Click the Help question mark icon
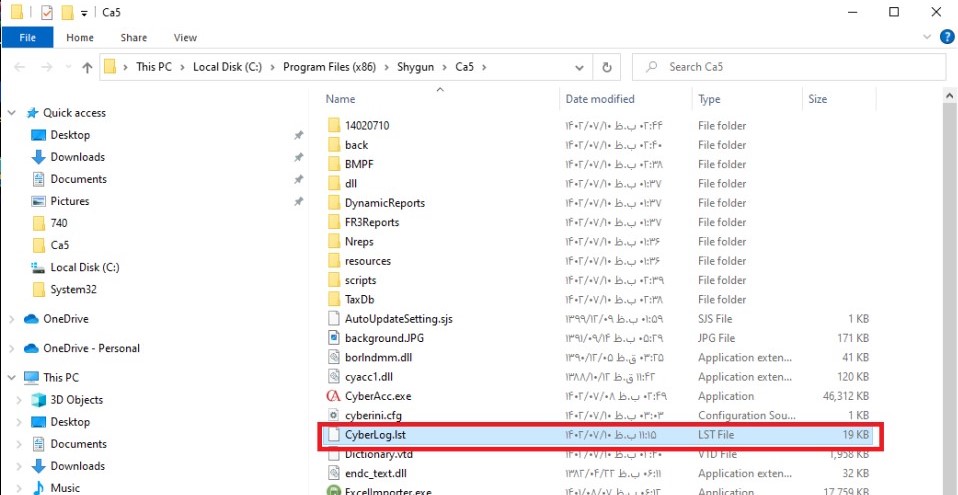The width and height of the screenshot is (958, 495). point(946,37)
